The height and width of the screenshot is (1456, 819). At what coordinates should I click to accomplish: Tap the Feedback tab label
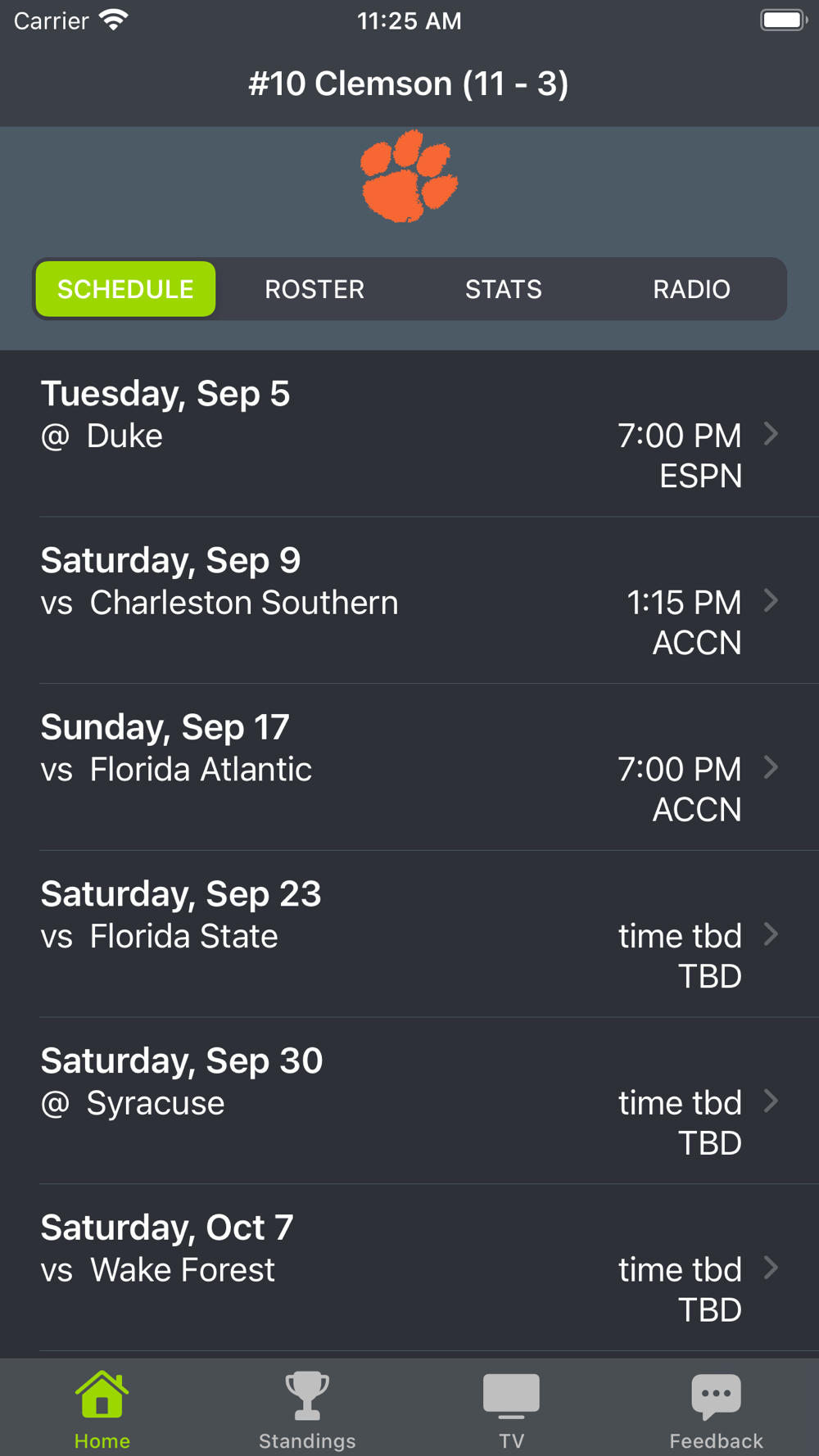[x=716, y=1441]
